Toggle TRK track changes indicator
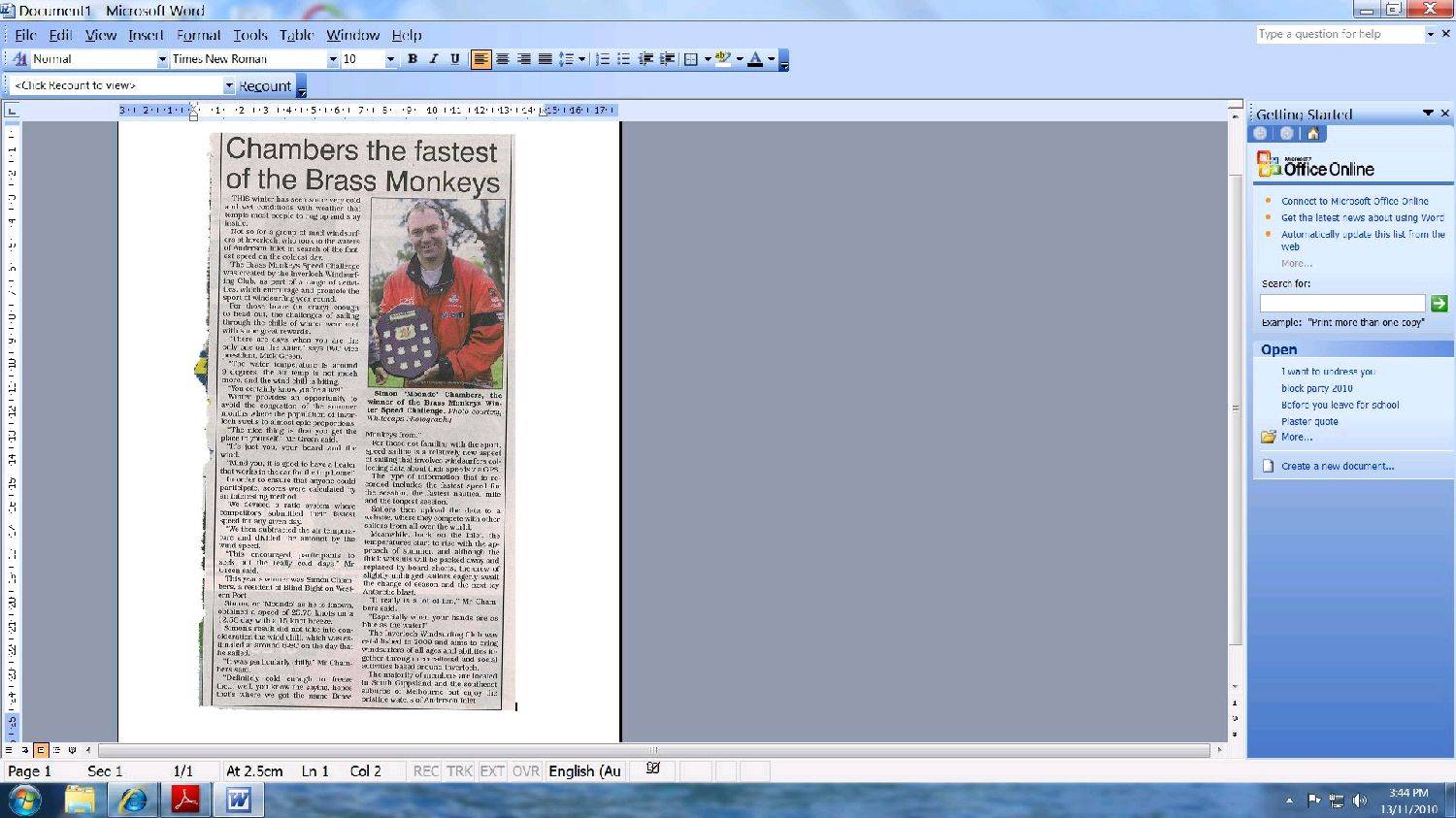Screen dimensions: 1456x818 [459, 771]
